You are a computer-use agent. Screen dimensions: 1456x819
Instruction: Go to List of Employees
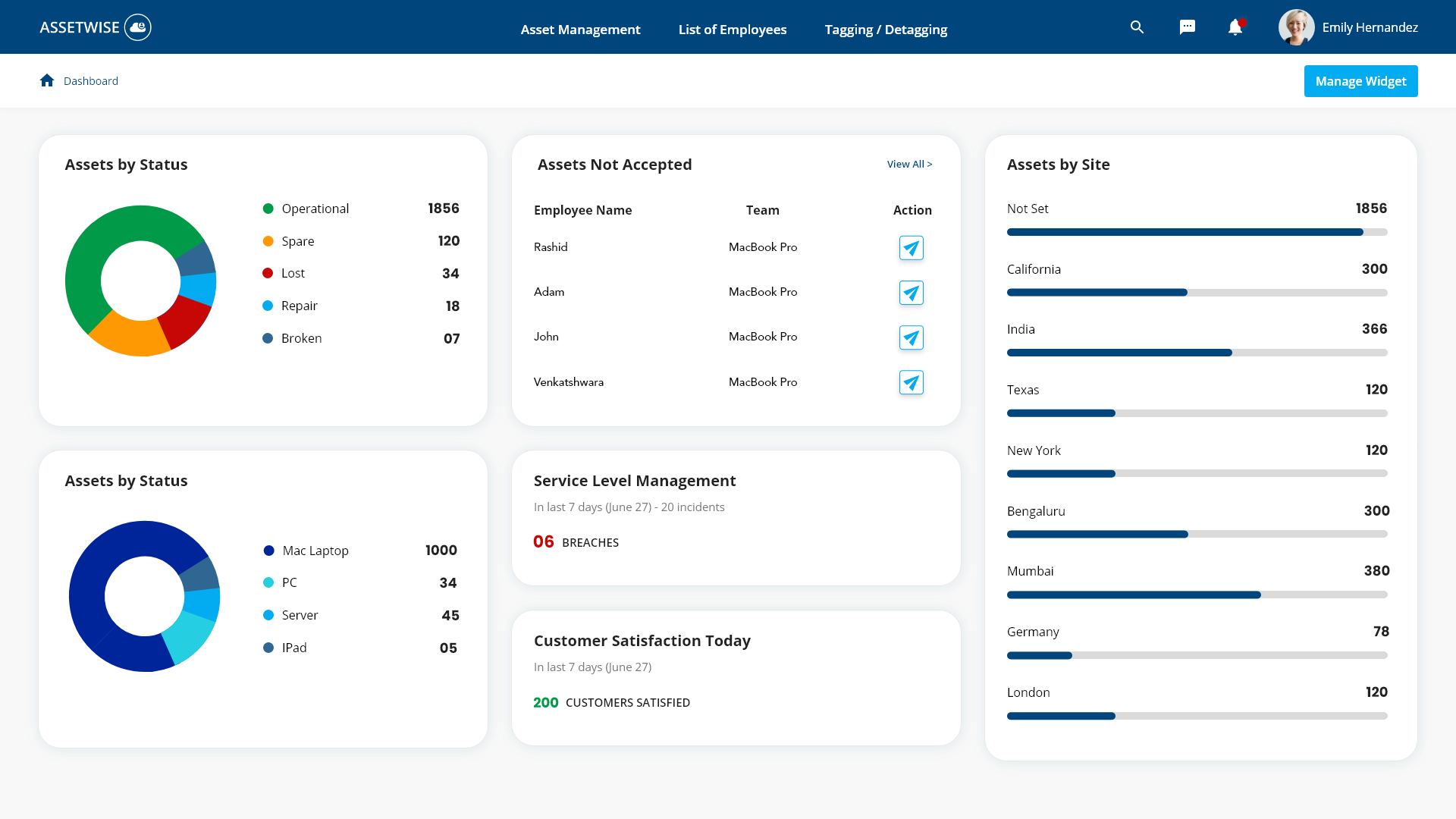click(x=732, y=30)
